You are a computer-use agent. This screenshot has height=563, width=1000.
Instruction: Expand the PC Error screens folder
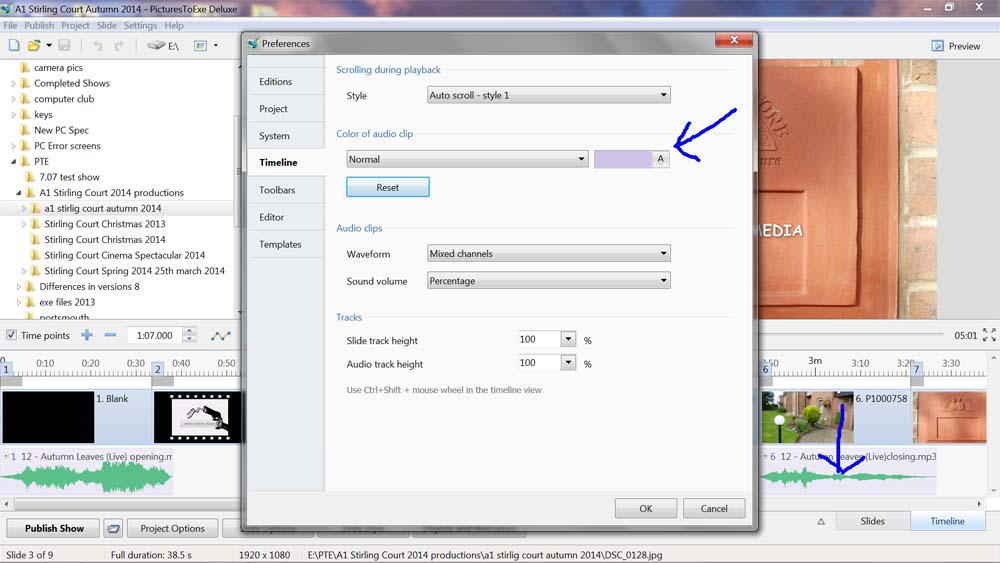tap(14, 146)
